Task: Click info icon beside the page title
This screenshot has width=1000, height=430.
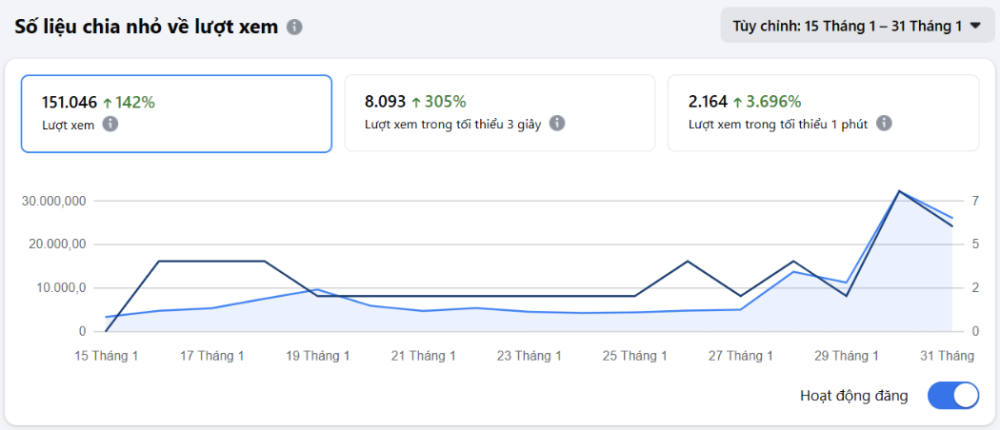Action: 294,27
